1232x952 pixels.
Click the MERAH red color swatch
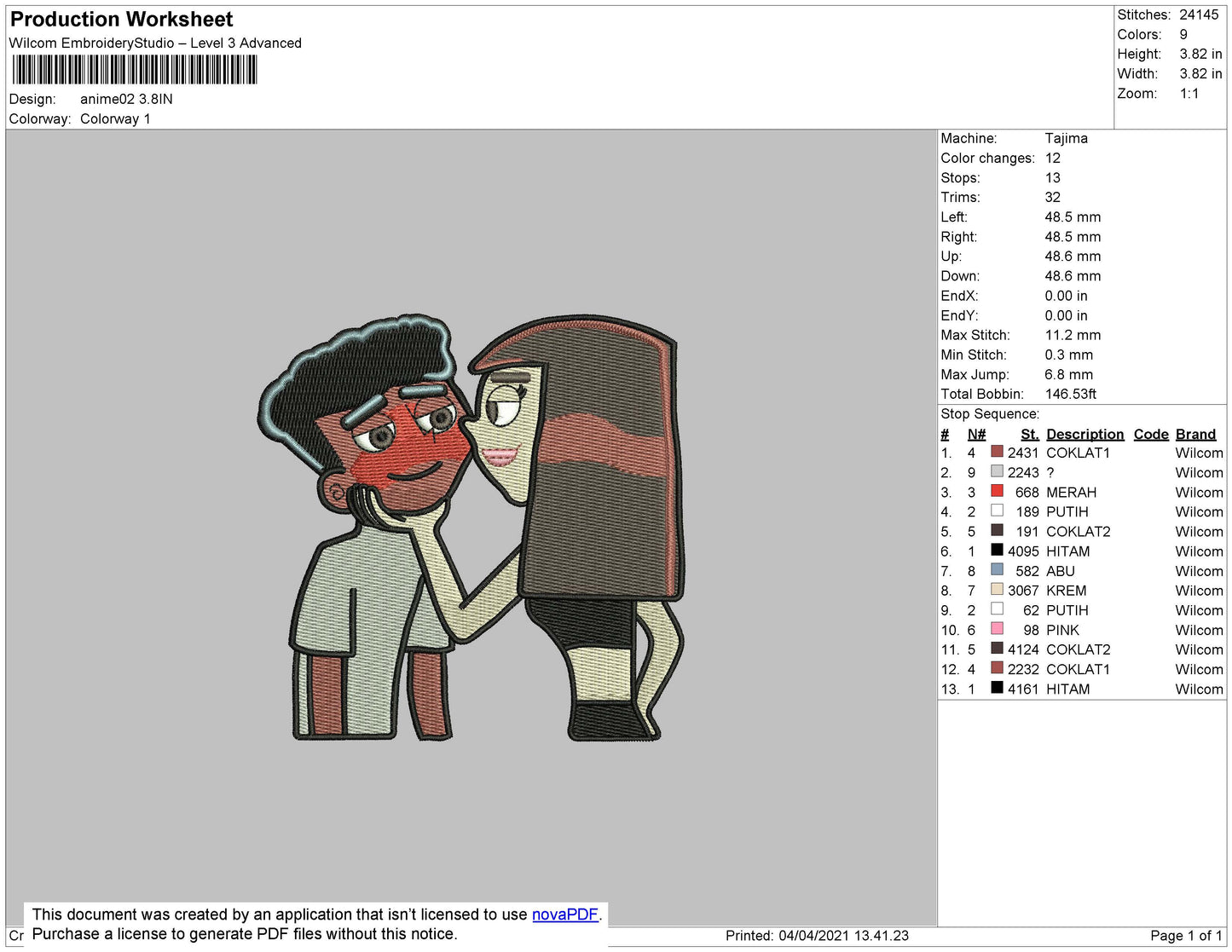pos(997,491)
